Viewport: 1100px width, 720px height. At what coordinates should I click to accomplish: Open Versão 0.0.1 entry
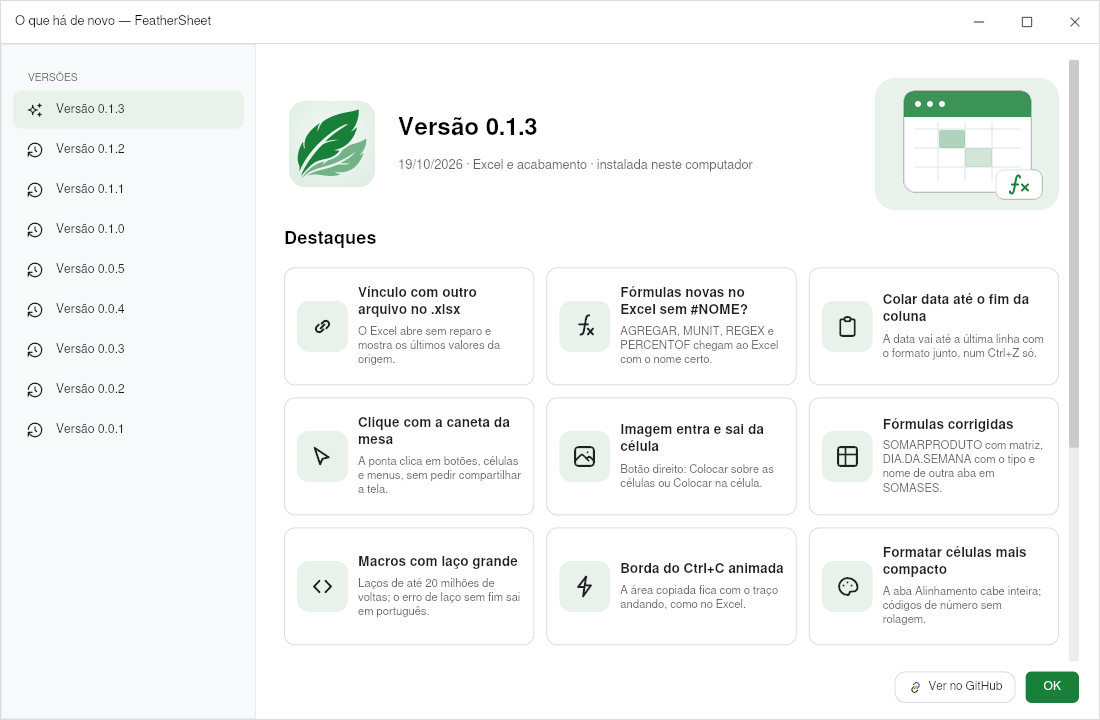coord(128,429)
